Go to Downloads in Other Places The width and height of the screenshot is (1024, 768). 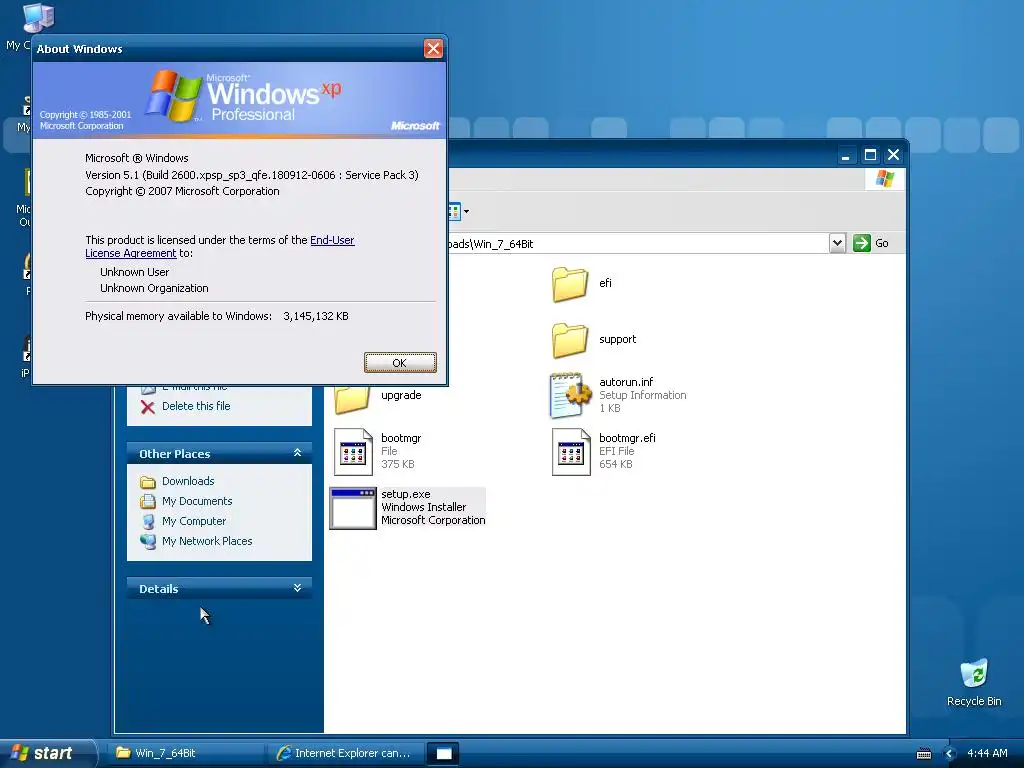188,481
